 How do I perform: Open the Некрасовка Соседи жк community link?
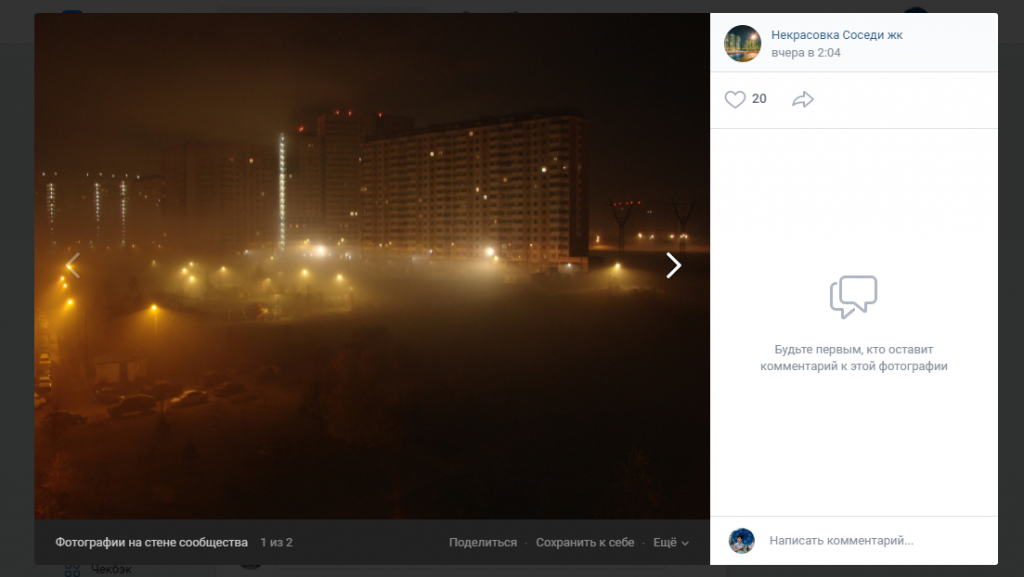click(836, 35)
